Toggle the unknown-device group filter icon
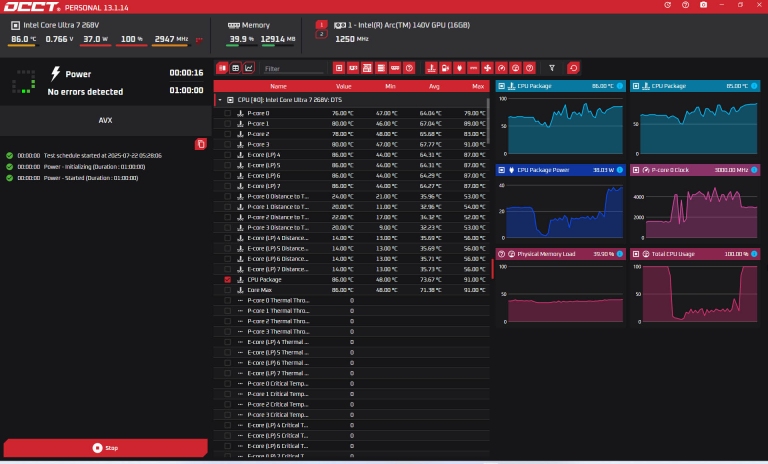 pos(409,68)
